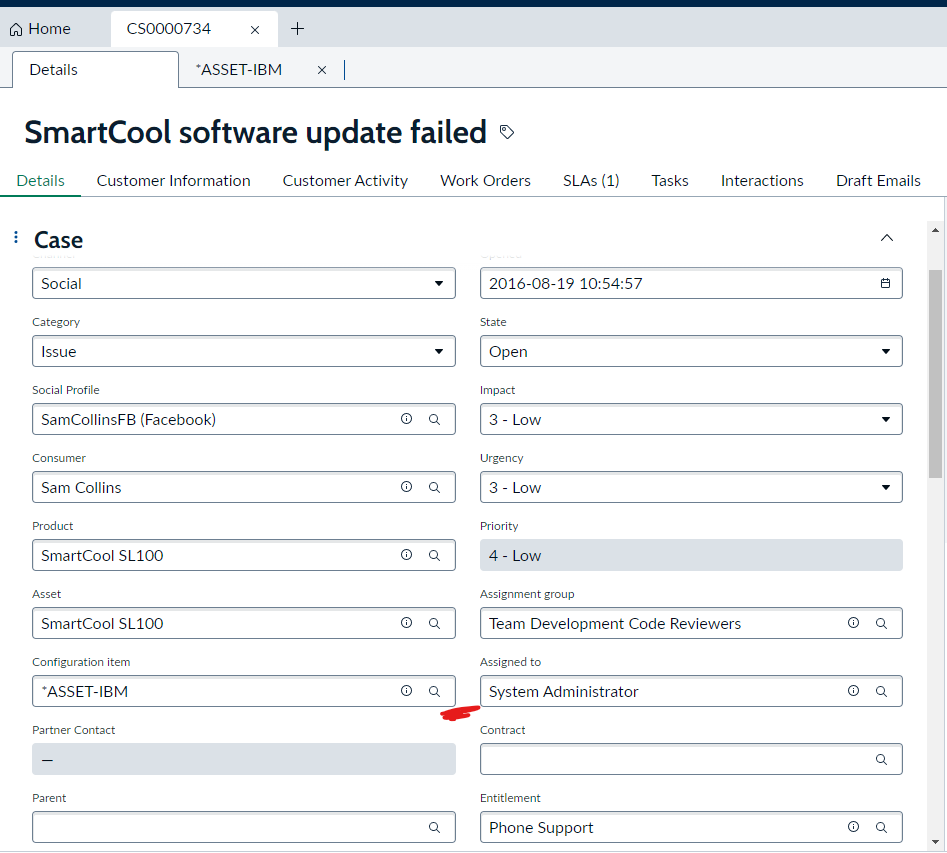947x853 pixels.
Task: Click the vertical scrollbar thumb
Action: click(x=935, y=373)
